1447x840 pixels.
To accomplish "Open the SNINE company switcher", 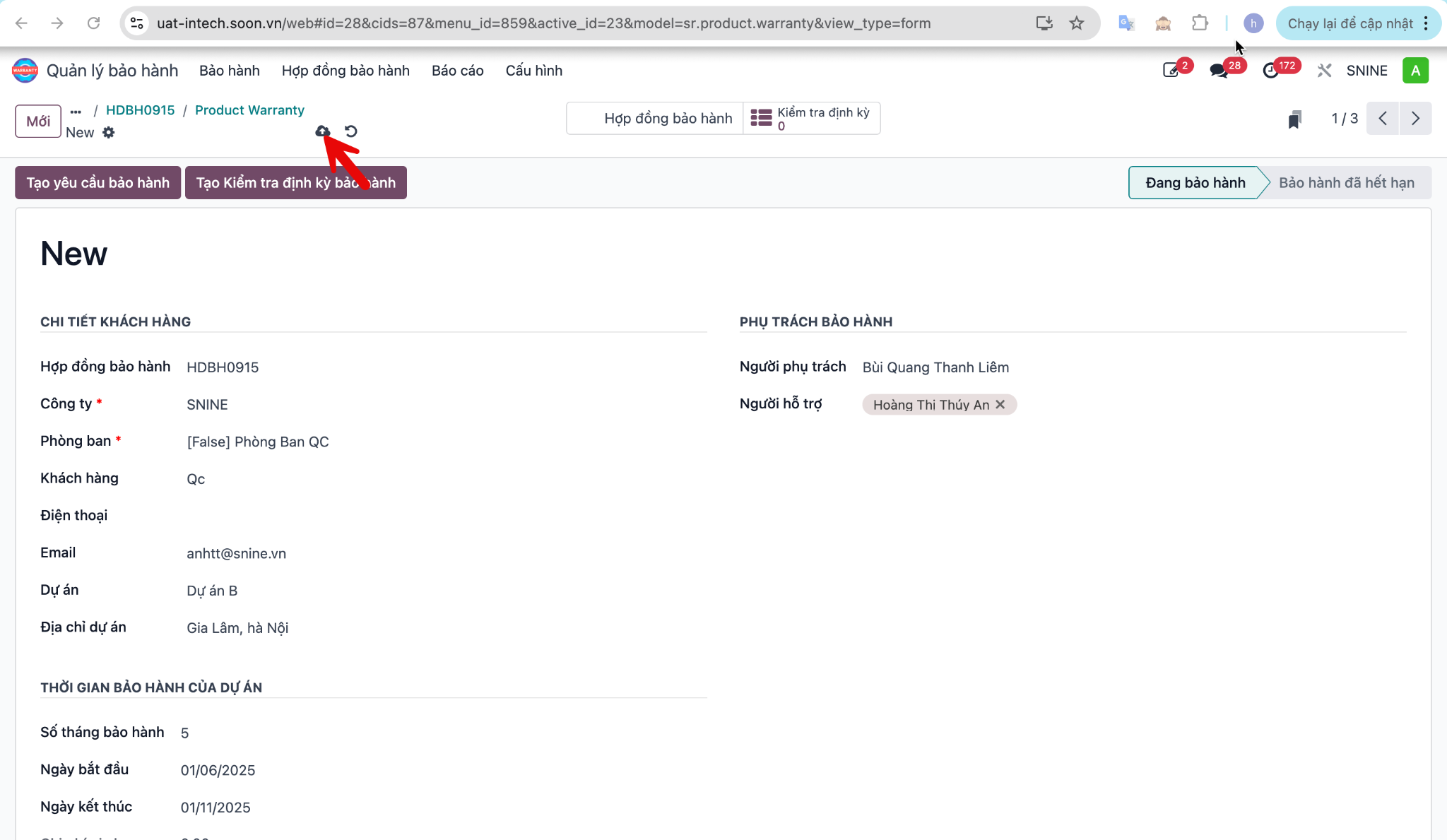I will pyautogui.click(x=1366, y=71).
